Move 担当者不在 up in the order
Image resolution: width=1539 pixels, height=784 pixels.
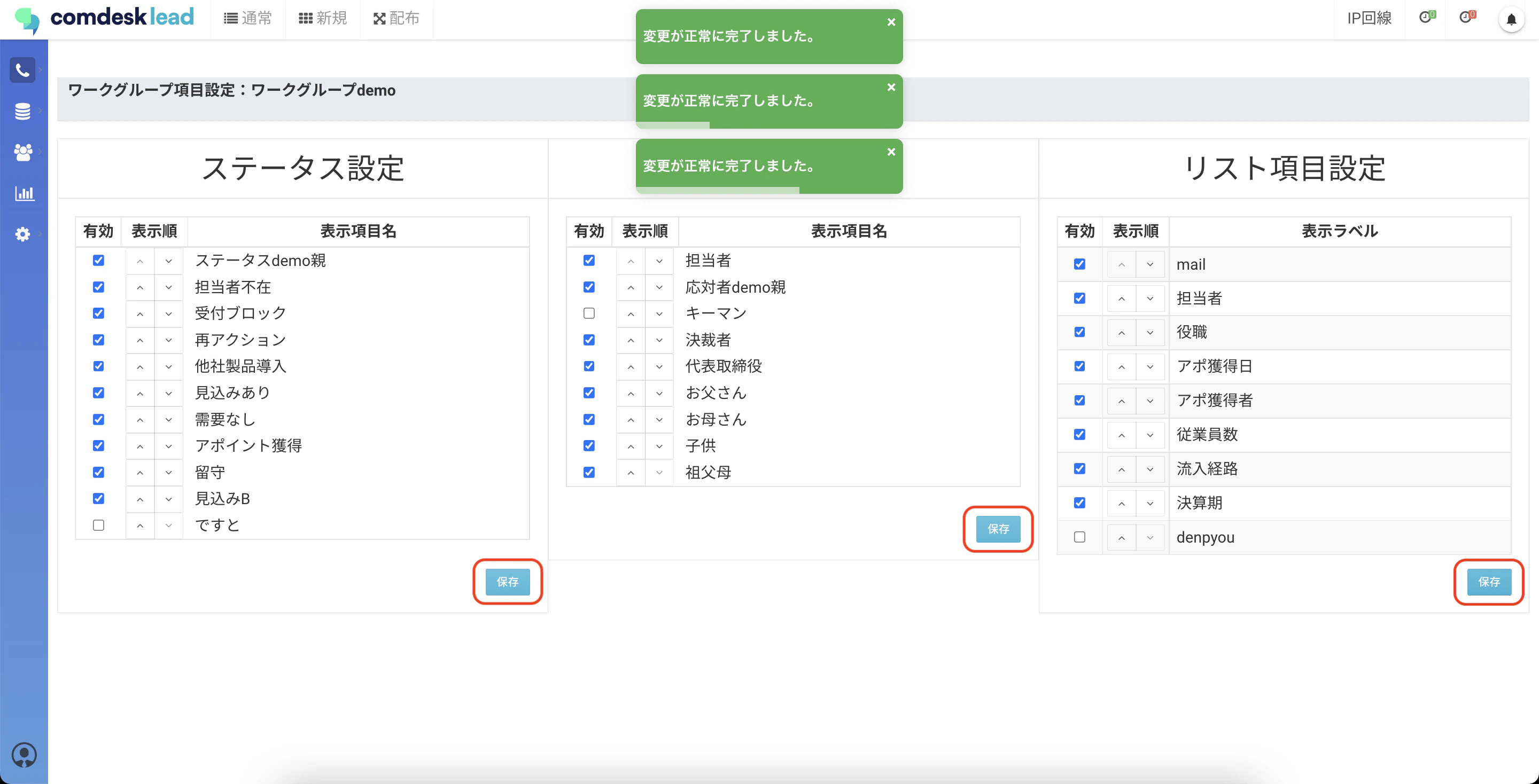pyautogui.click(x=140, y=288)
